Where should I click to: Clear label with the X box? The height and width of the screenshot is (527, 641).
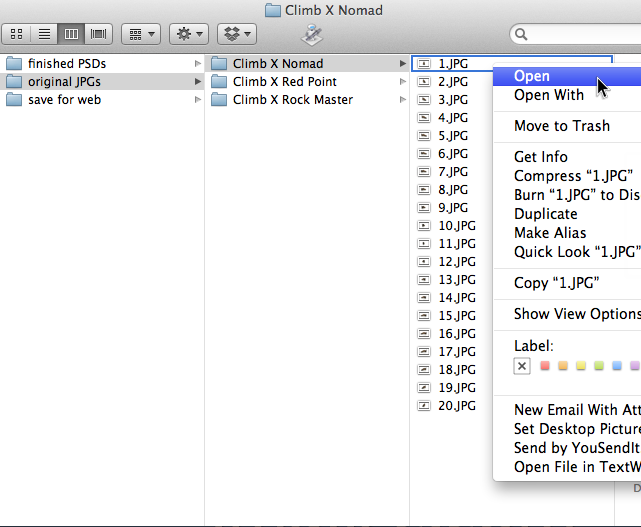pos(522,366)
